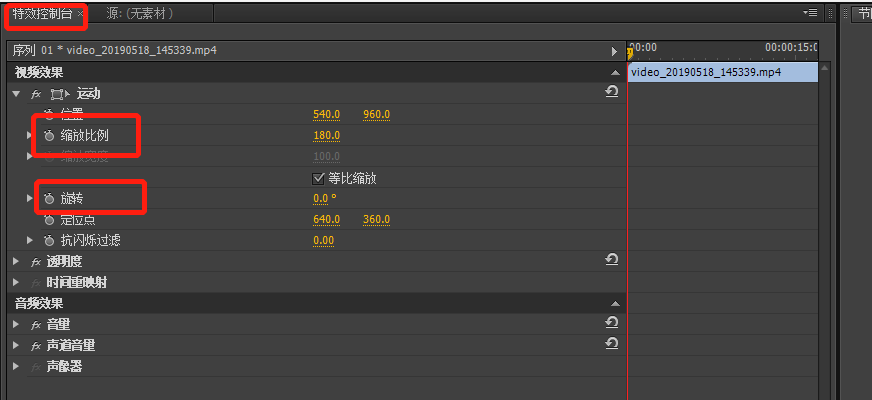The height and width of the screenshot is (400, 872).
Task: Toggle the stopwatch for 抗闪烁过滤
Action: pyautogui.click(x=48, y=241)
